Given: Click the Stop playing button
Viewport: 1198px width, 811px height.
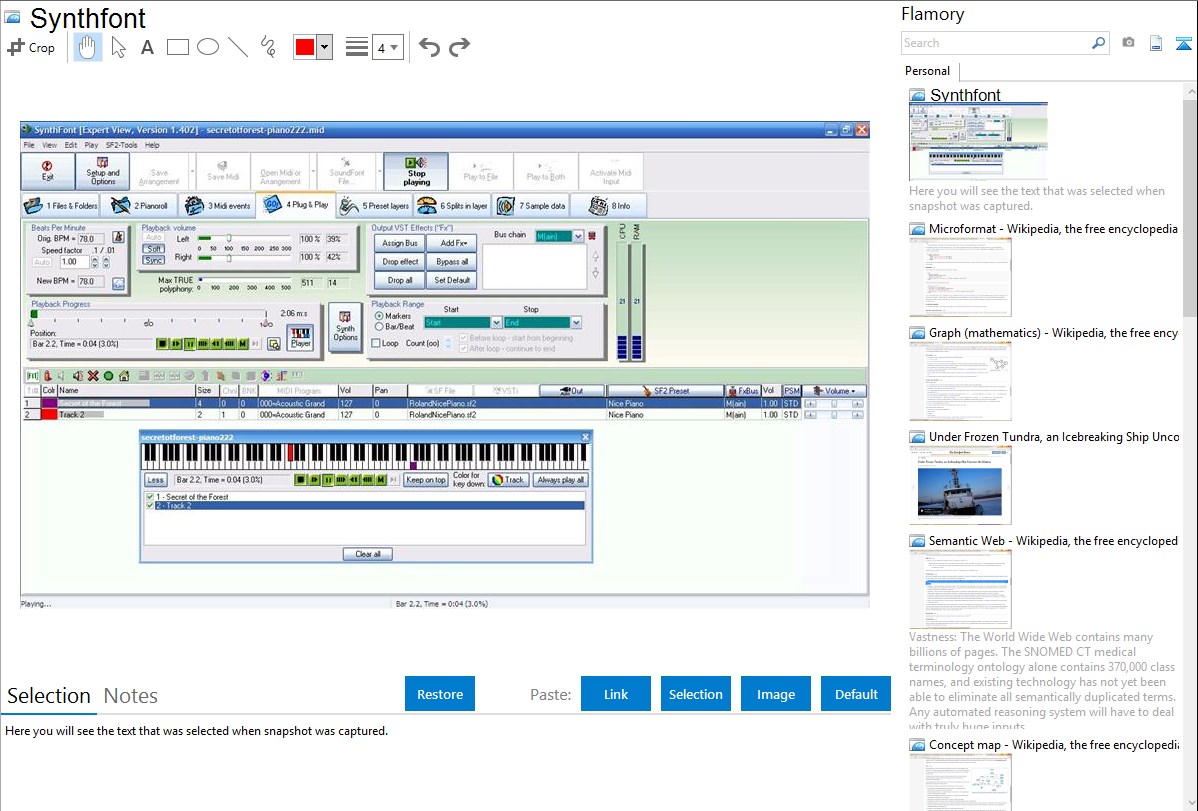Looking at the screenshot, I should click(416, 171).
